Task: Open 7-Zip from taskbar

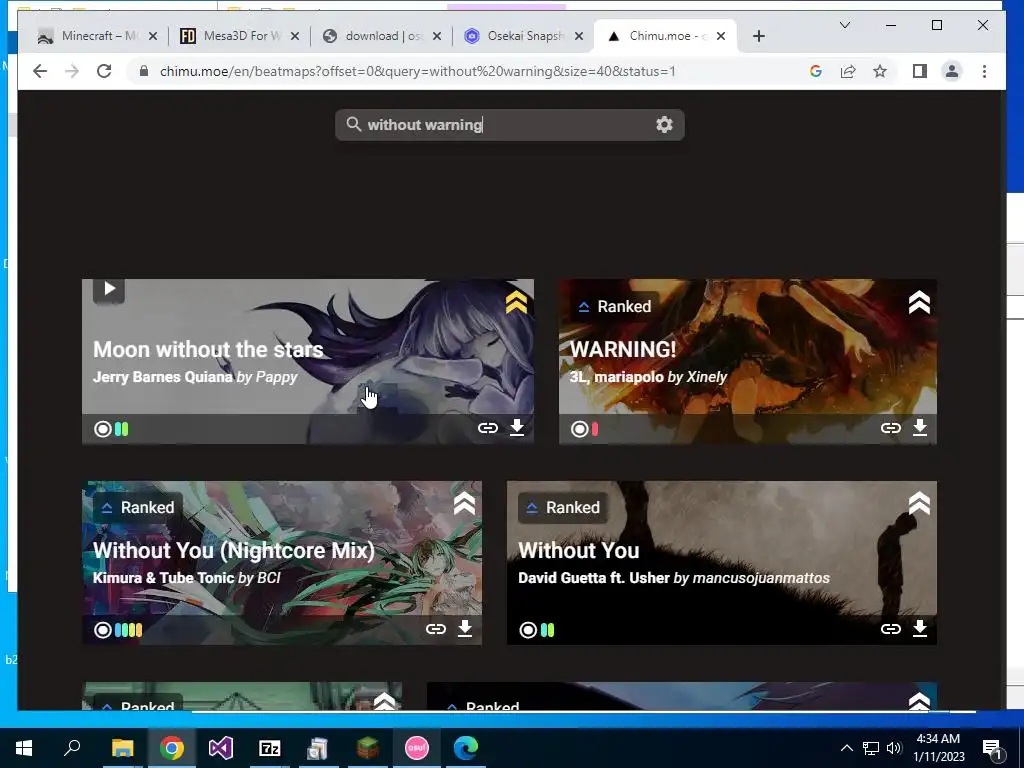Action: pyautogui.click(x=270, y=748)
